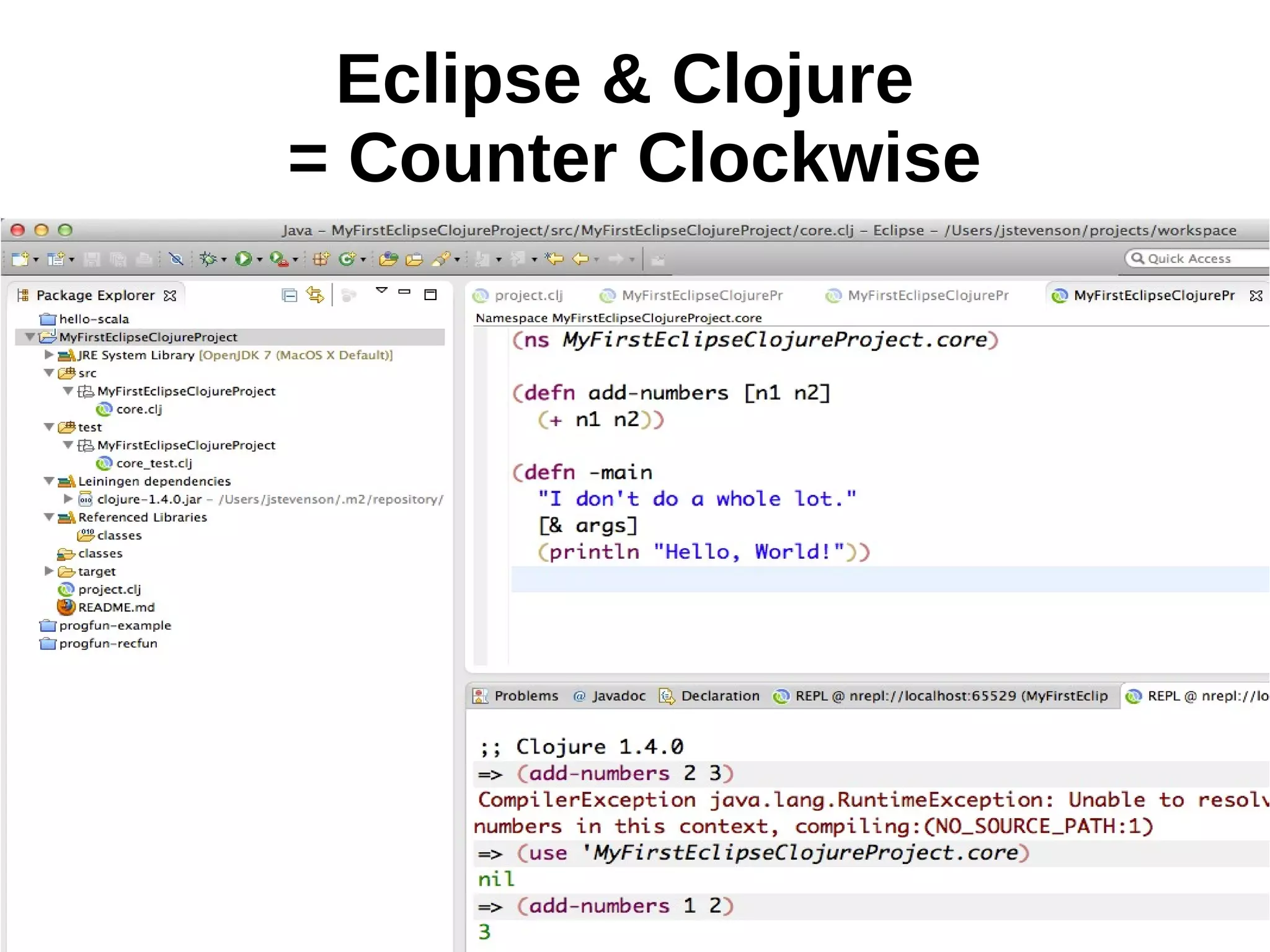Maximize the Package Explorer panel

tap(430, 295)
